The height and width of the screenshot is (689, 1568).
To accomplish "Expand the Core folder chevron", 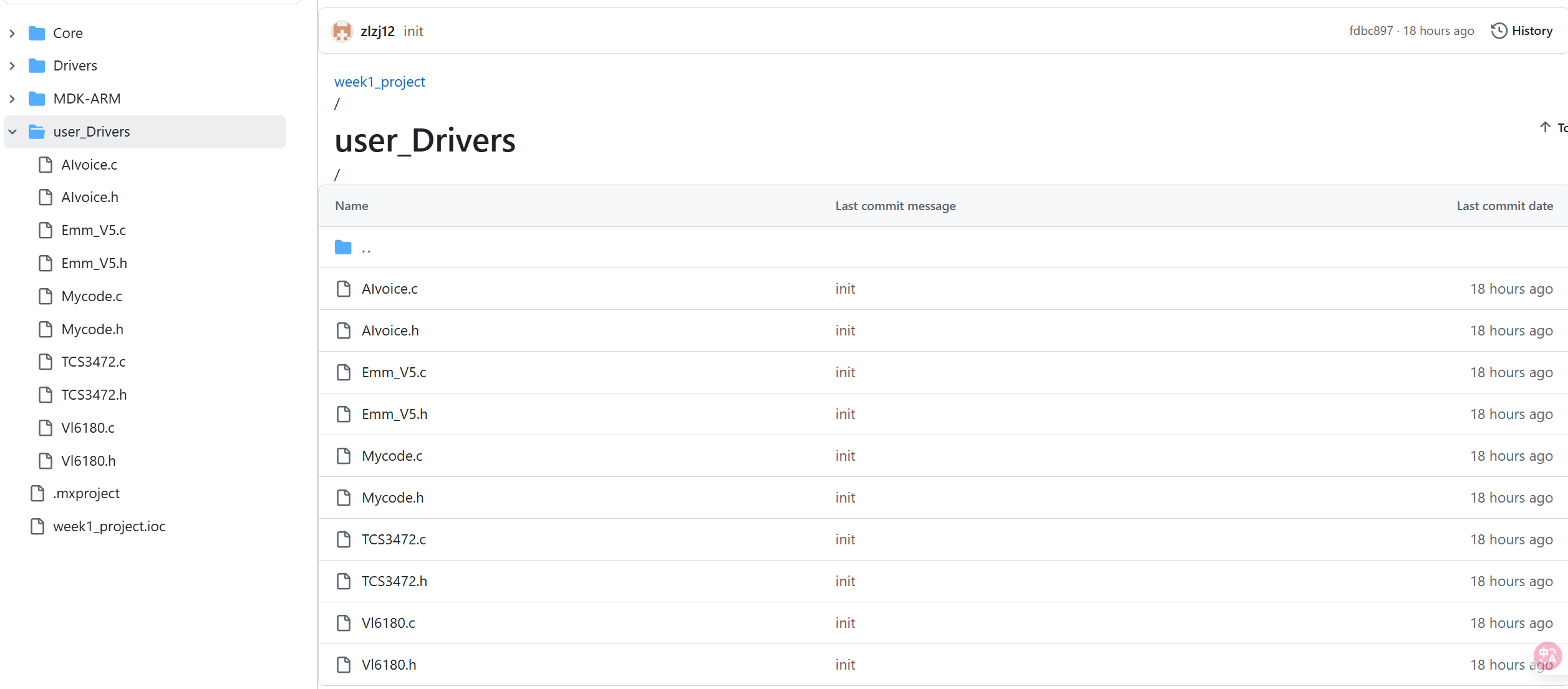I will point(12,33).
